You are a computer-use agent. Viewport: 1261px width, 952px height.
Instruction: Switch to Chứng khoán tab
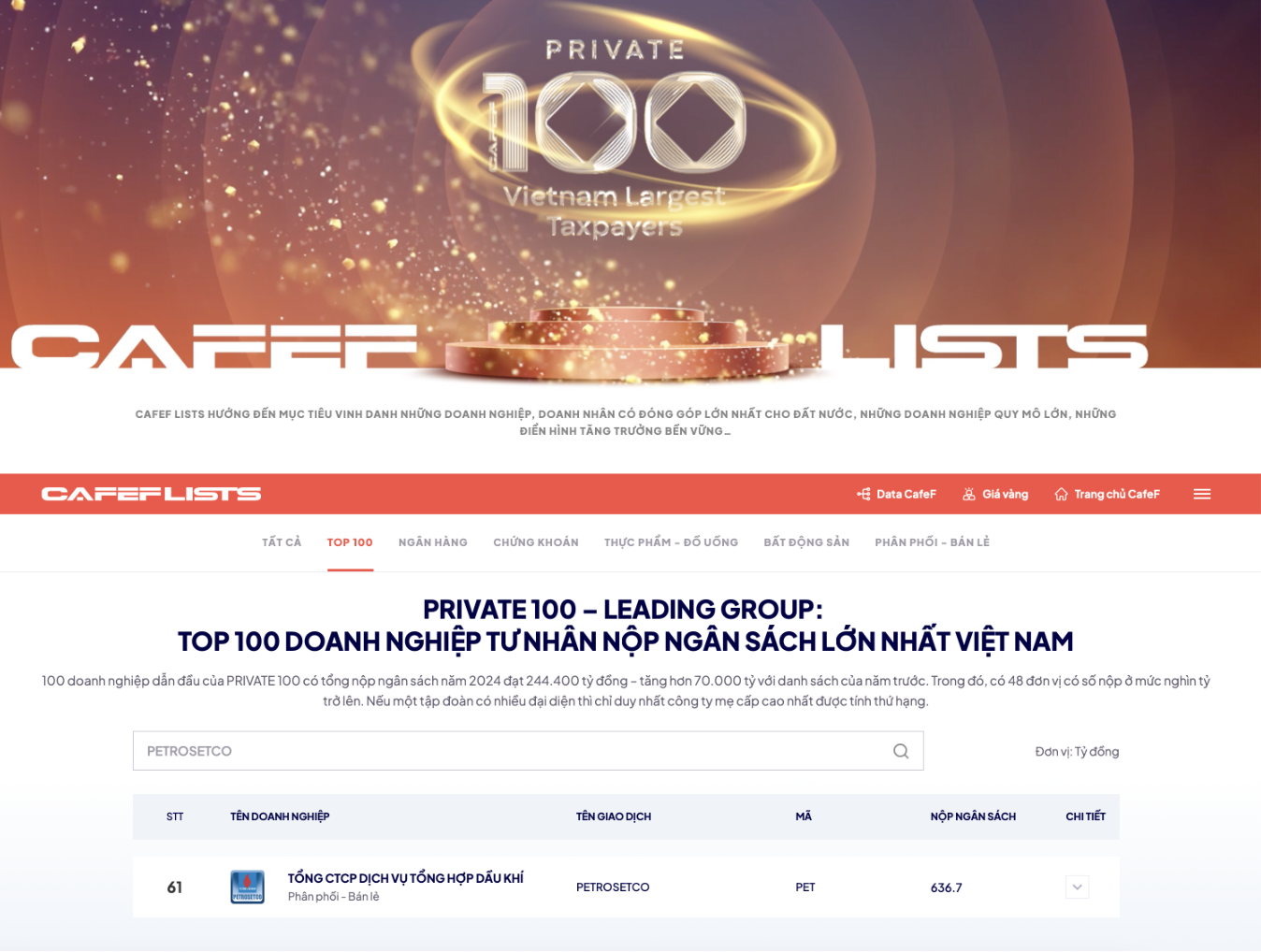[535, 542]
